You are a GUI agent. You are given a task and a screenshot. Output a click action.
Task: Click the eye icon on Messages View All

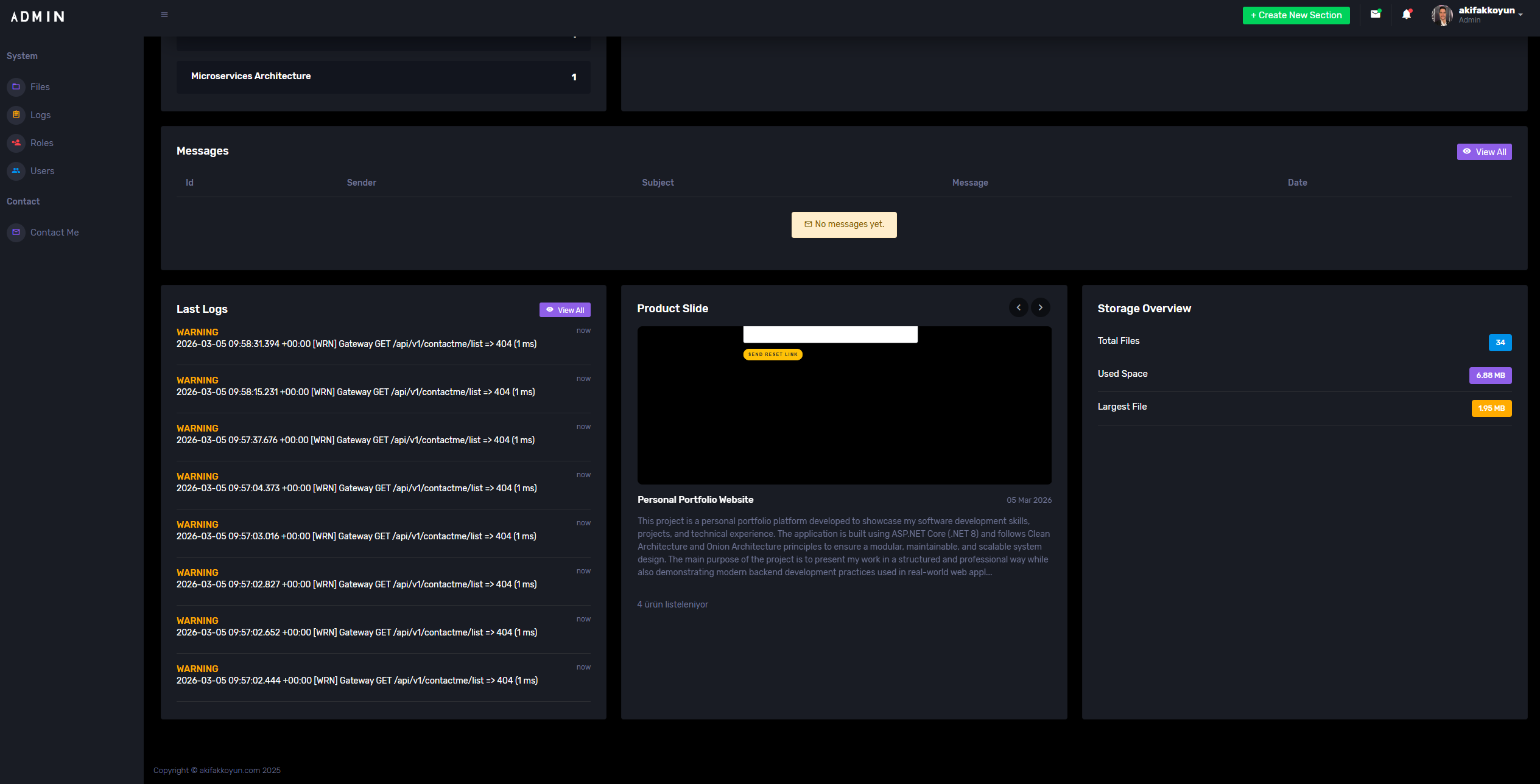pos(1468,152)
